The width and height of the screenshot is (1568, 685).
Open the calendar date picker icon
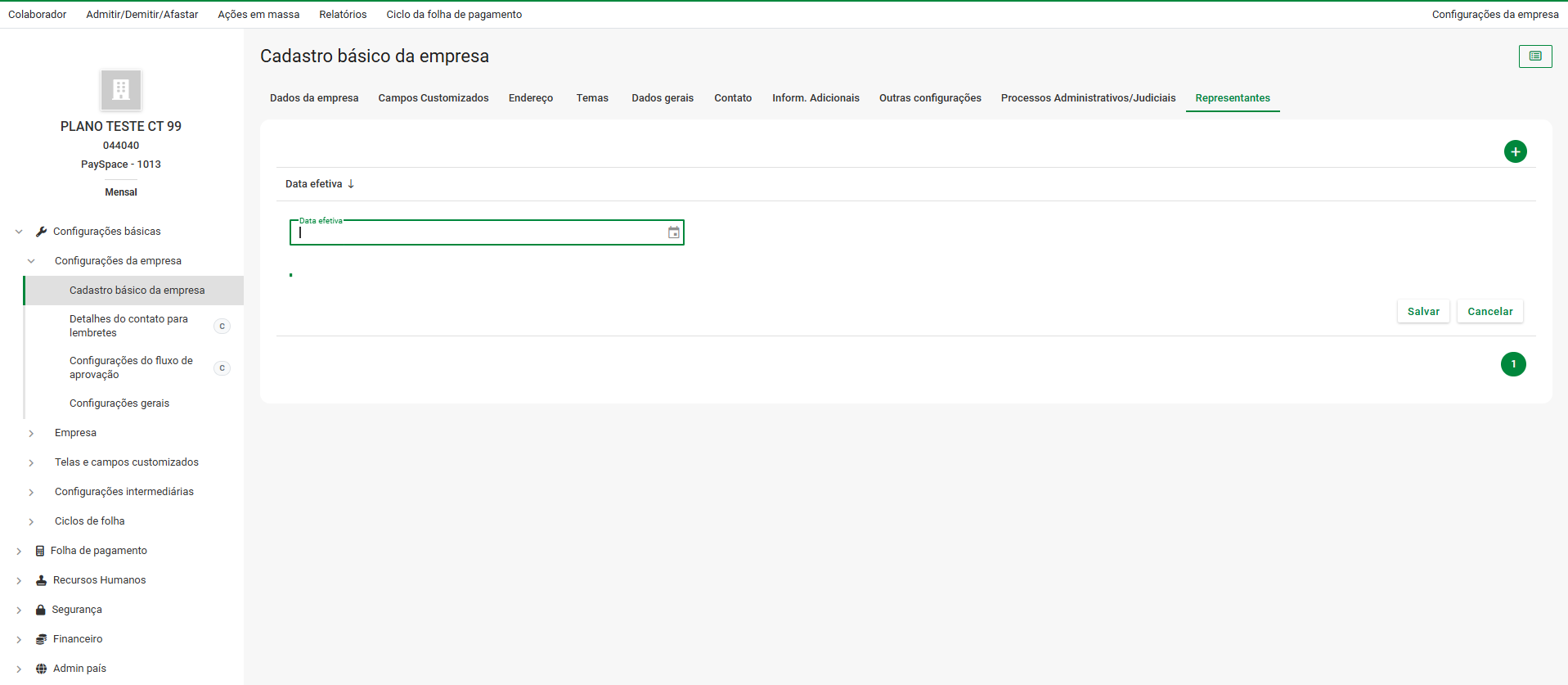673,233
